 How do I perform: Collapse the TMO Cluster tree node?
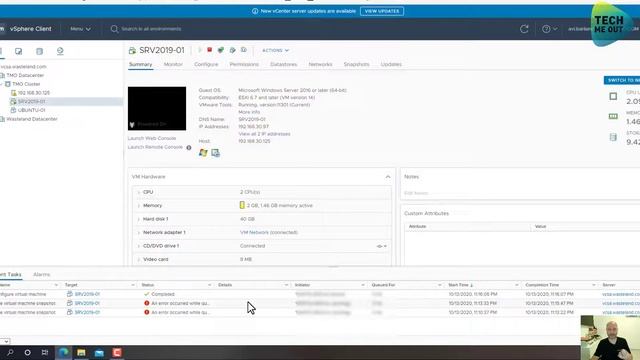2,84
